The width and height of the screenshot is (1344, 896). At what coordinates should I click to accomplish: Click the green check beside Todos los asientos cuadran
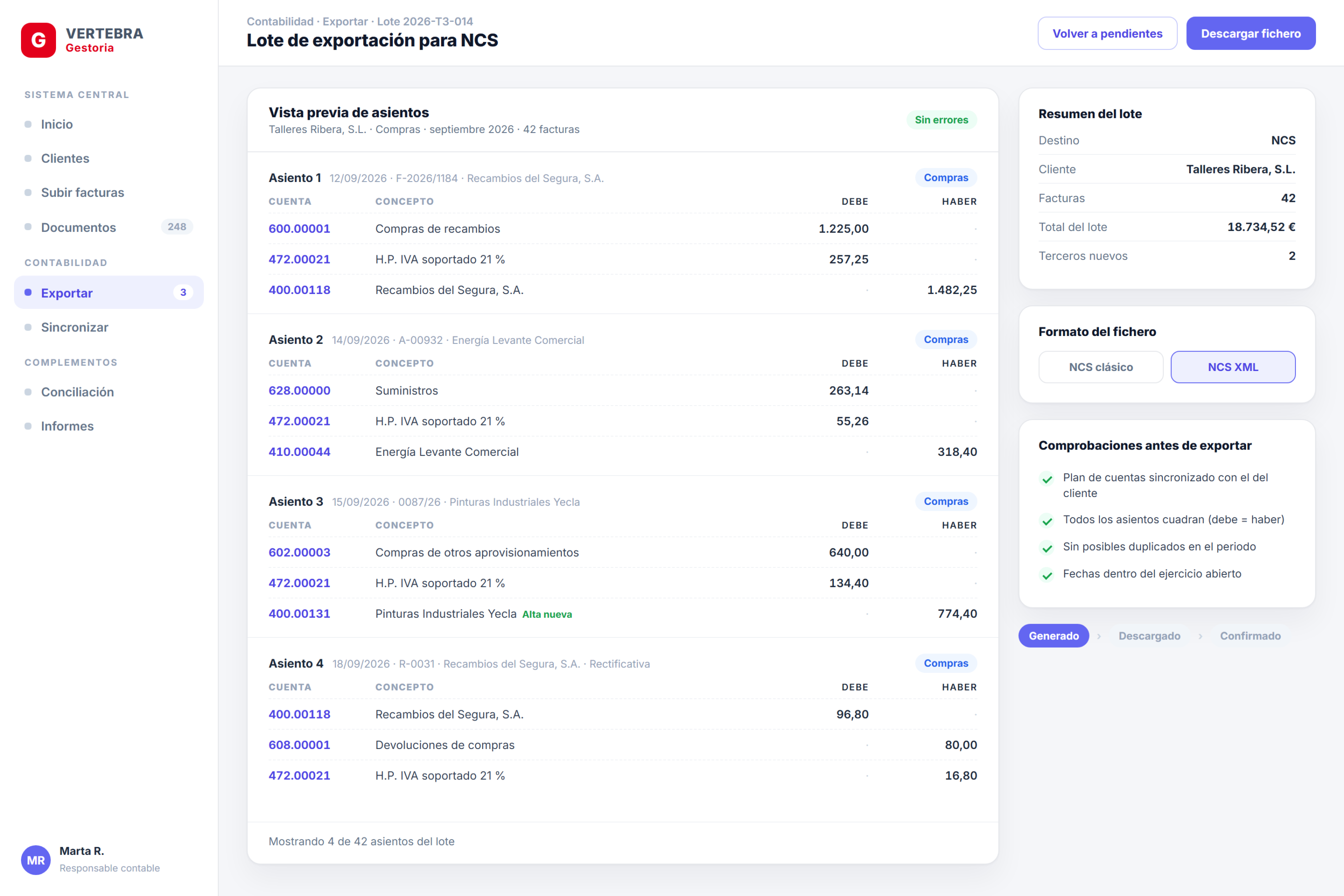click(1047, 521)
